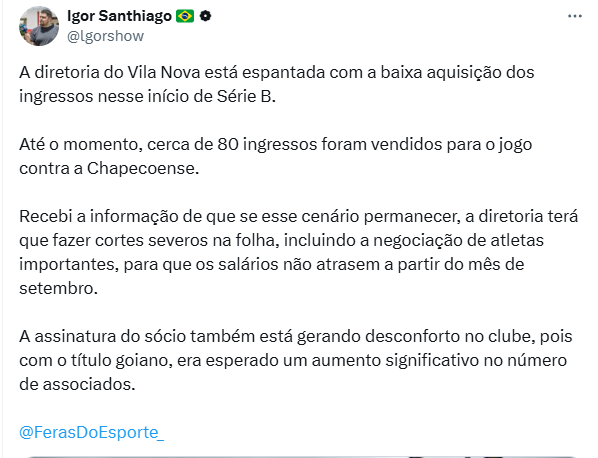Open Igor Santhiago's profile avatar

tap(39, 26)
